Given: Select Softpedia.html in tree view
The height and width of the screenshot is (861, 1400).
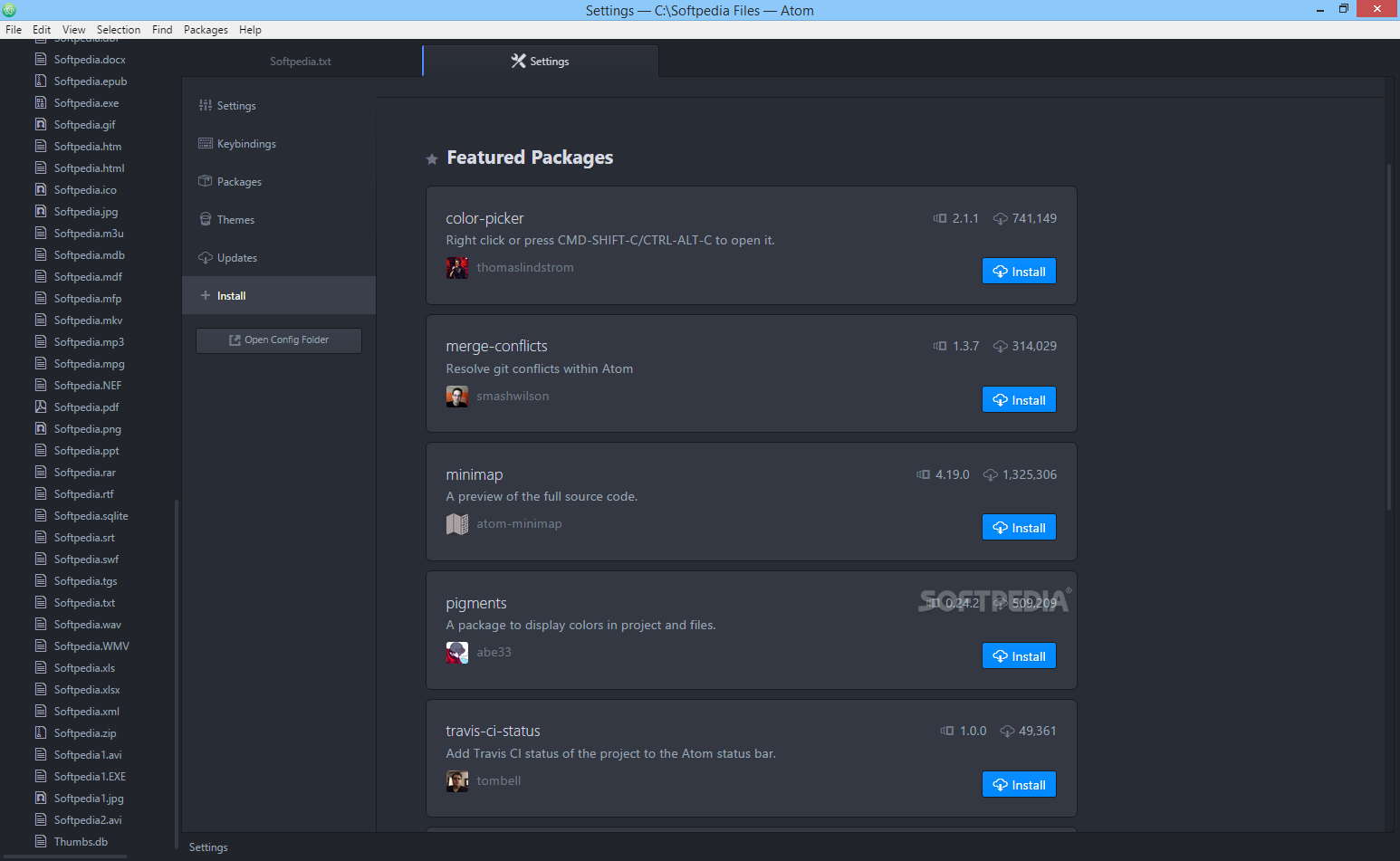Looking at the screenshot, I should coord(89,168).
